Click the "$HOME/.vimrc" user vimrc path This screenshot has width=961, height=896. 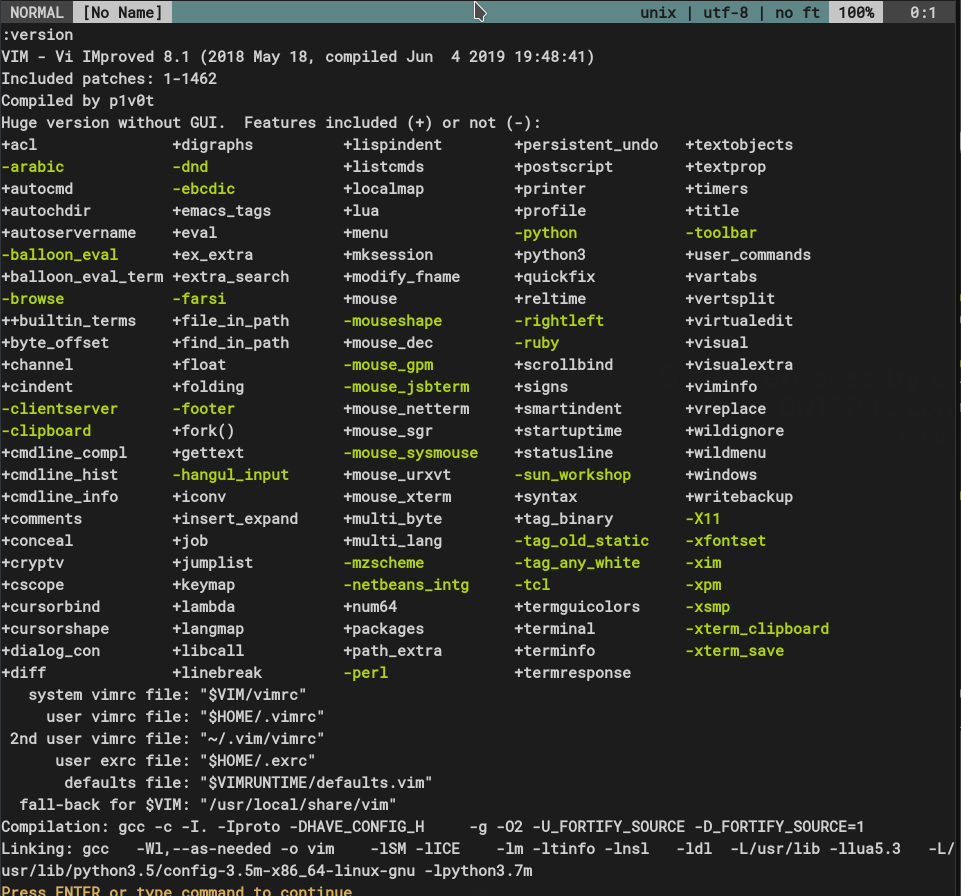(x=262, y=717)
